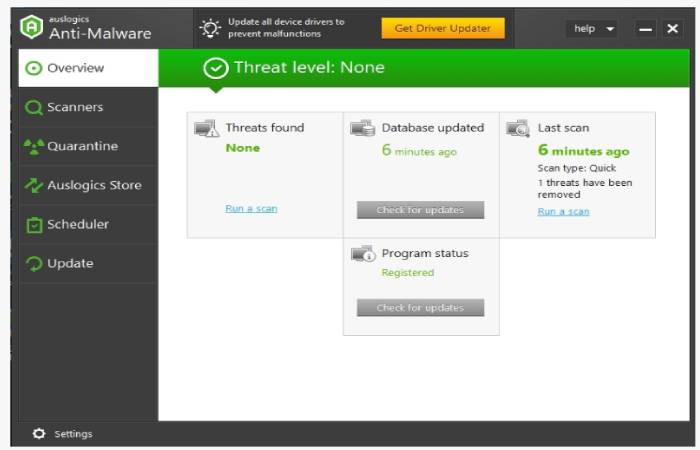The image size is (700, 450).
Task: Expand the help dropdown menu
Action: click(x=592, y=29)
